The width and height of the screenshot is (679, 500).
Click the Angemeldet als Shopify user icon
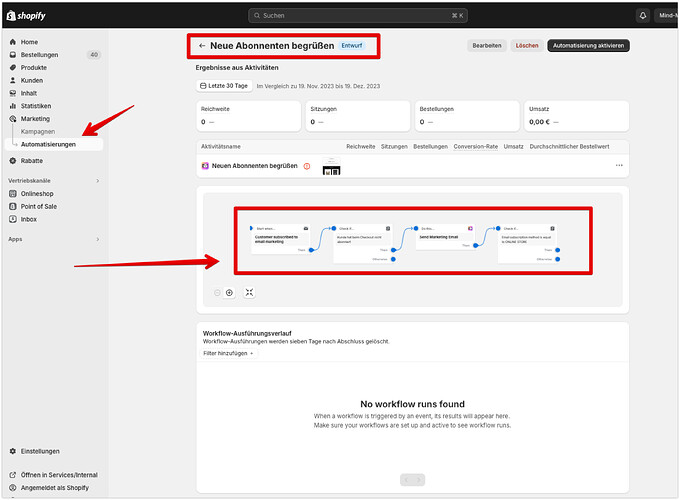click(13, 487)
